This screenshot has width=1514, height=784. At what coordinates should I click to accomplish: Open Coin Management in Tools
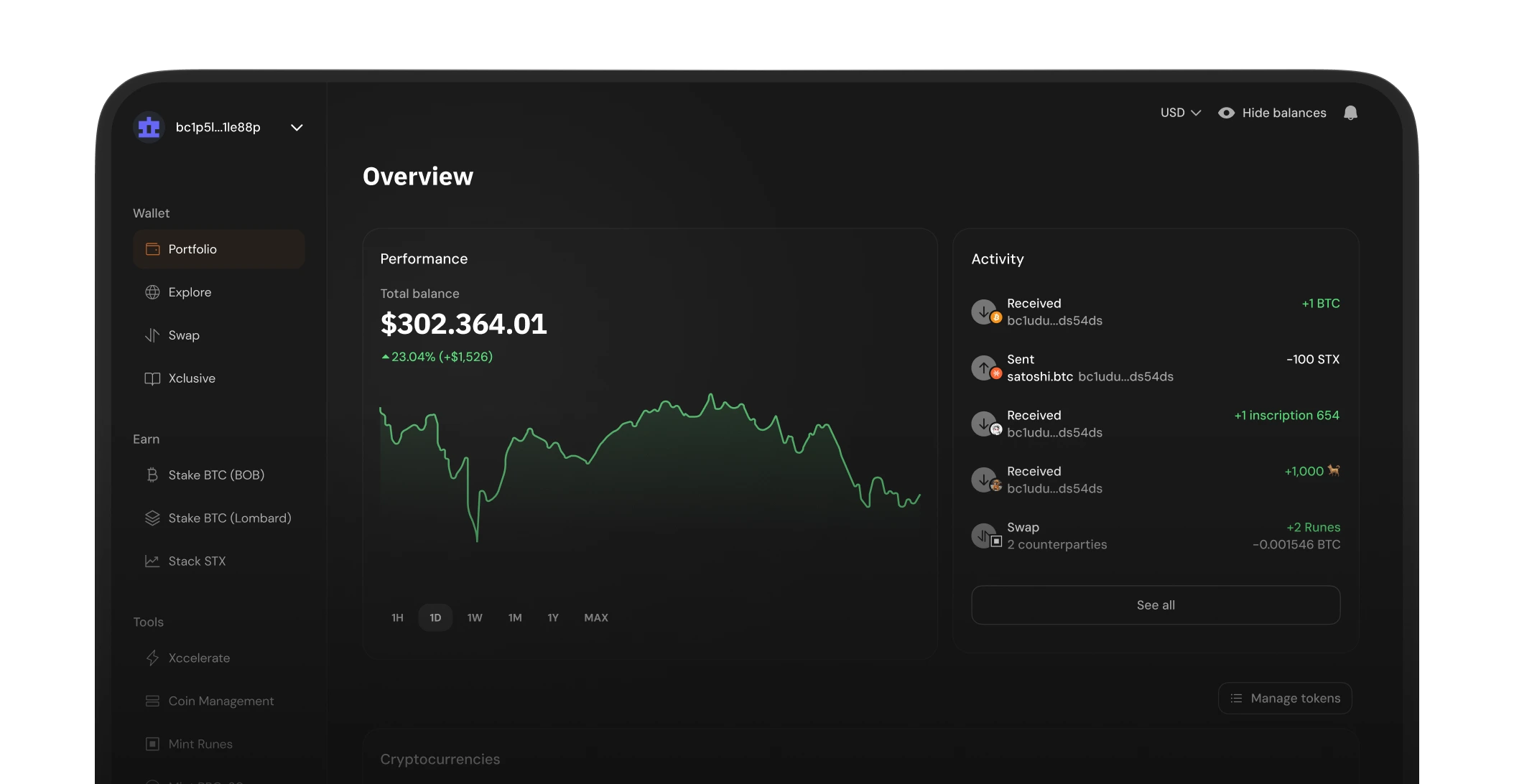pos(220,701)
